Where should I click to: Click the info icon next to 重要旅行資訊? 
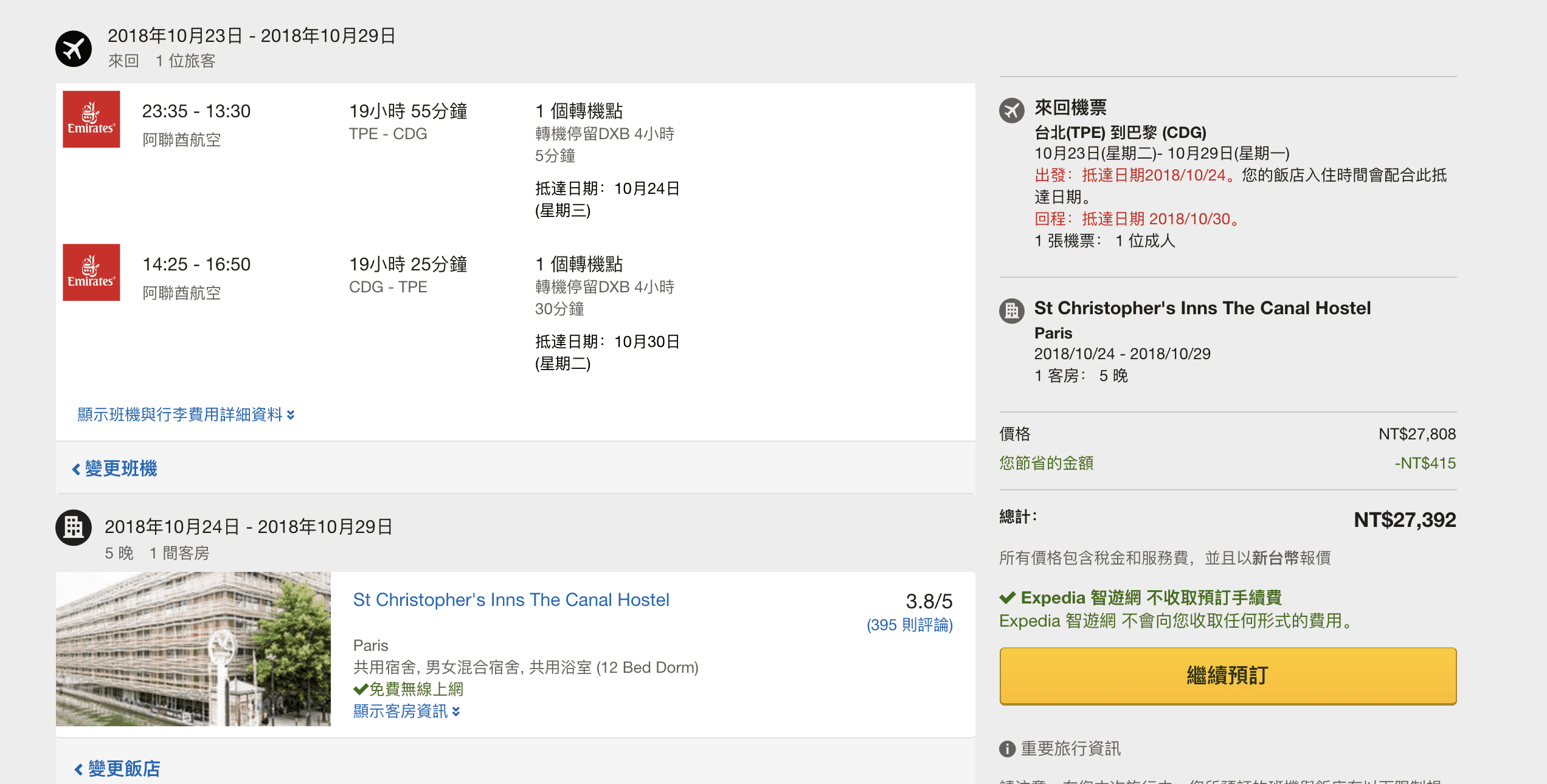1008,749
